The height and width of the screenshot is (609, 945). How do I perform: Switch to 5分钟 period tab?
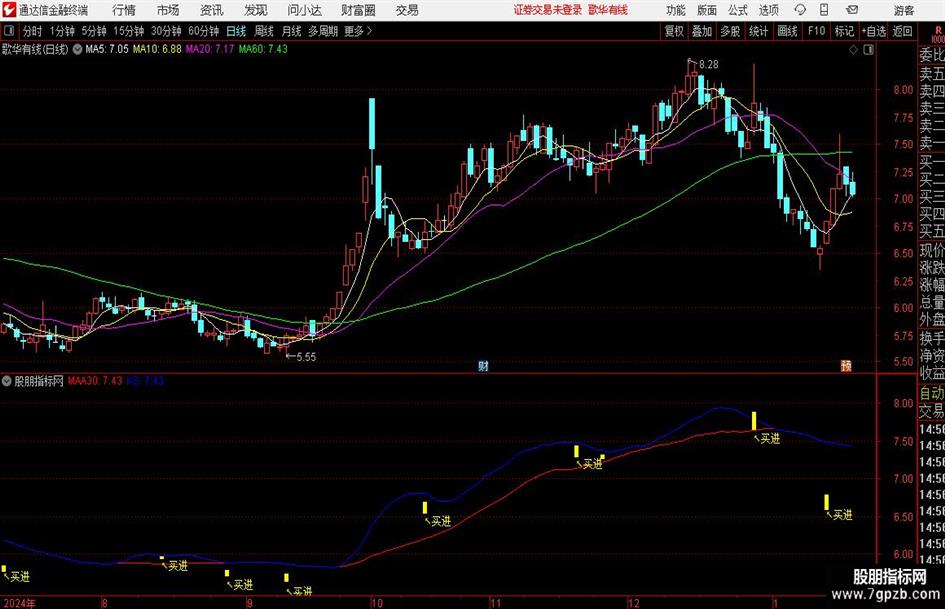(x=94, y=31)
